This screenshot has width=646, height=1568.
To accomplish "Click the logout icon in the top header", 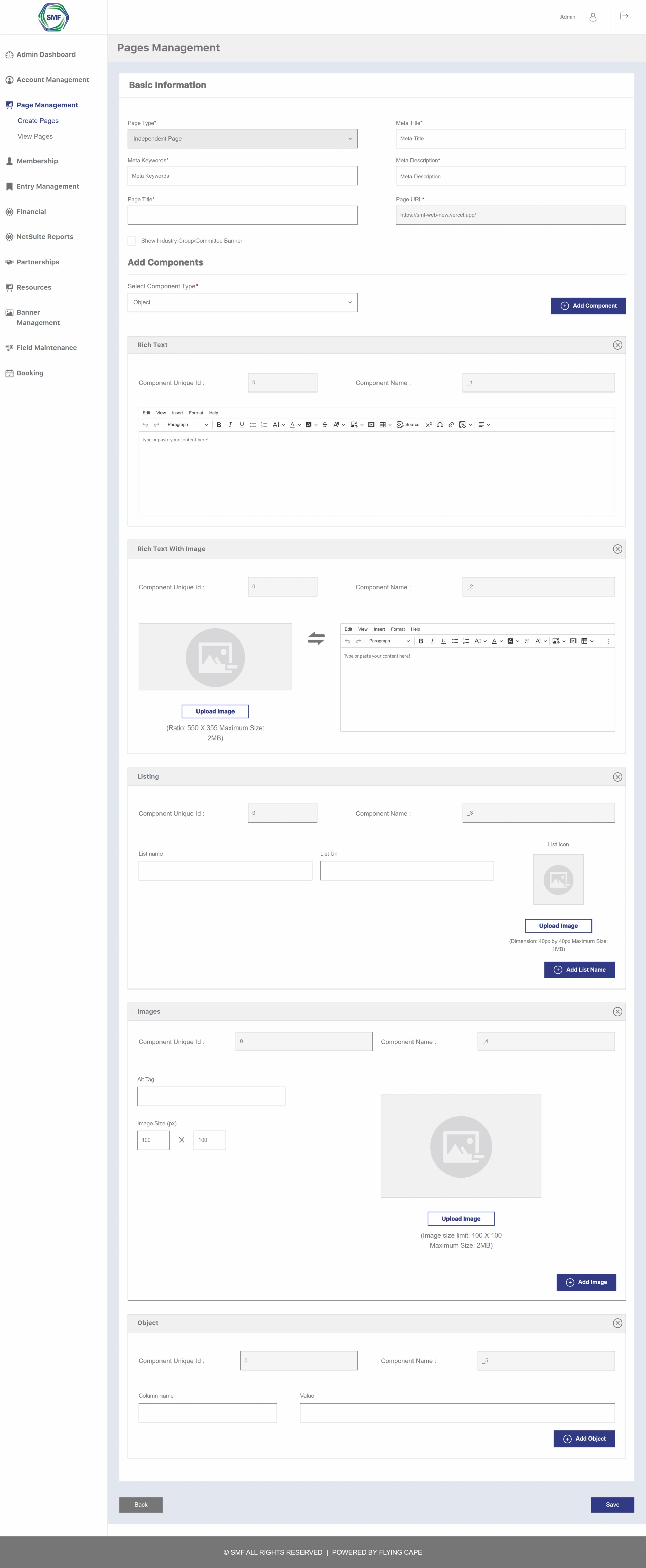I will [x=624, y=16].
